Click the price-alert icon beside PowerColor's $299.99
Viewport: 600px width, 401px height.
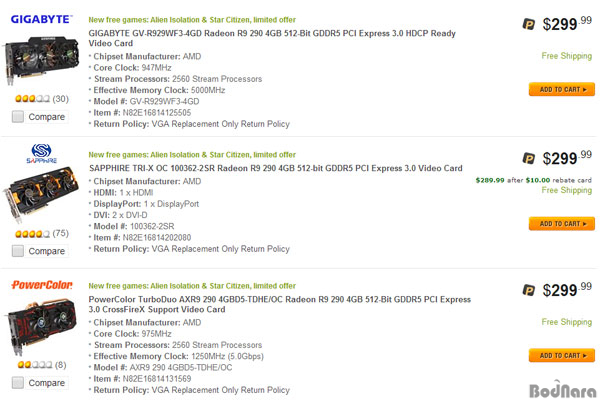pyautogui.click(x=528, y=290)
